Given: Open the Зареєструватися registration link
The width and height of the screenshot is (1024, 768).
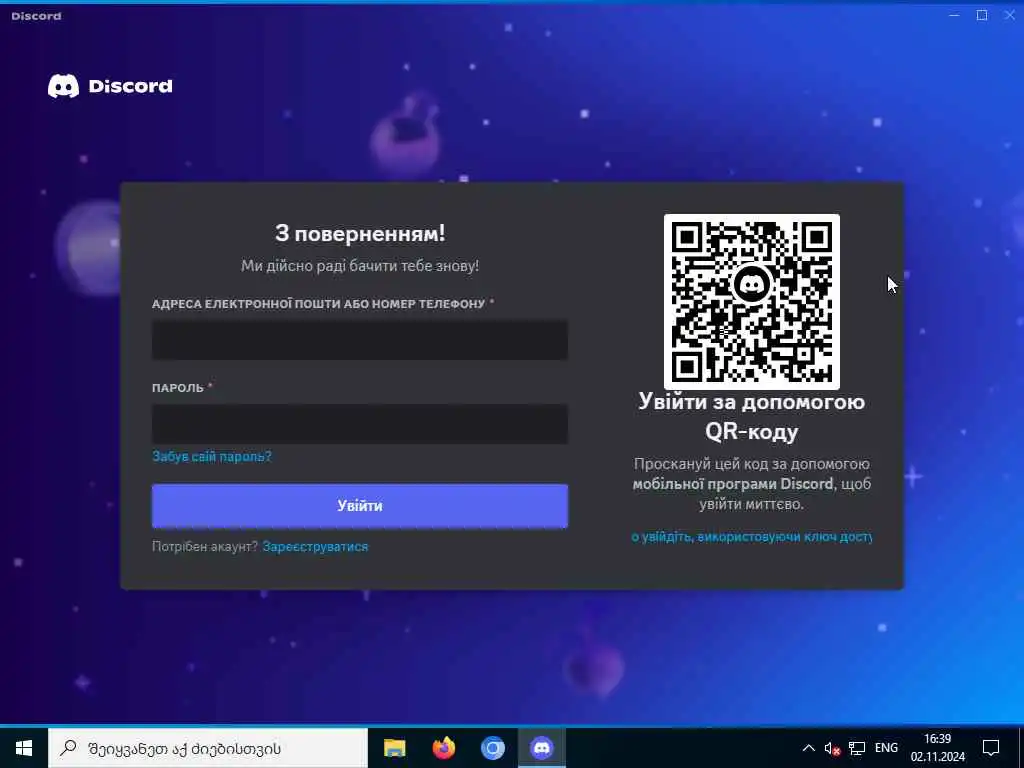Looking at the screenshot, I should click(x=315, y=547).
